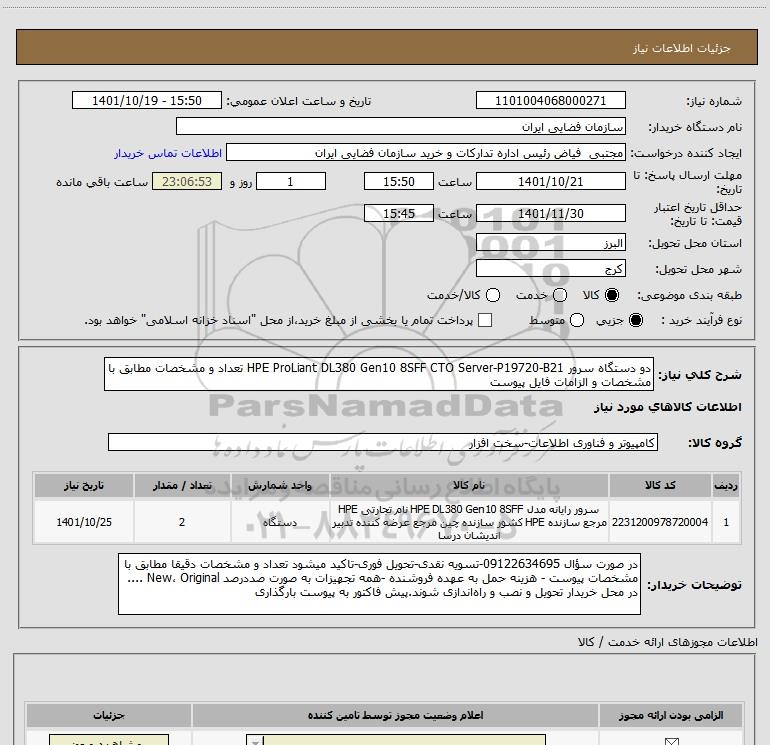
Task: Click the تاریخ نیاز column header
Action: pos(84,486)
